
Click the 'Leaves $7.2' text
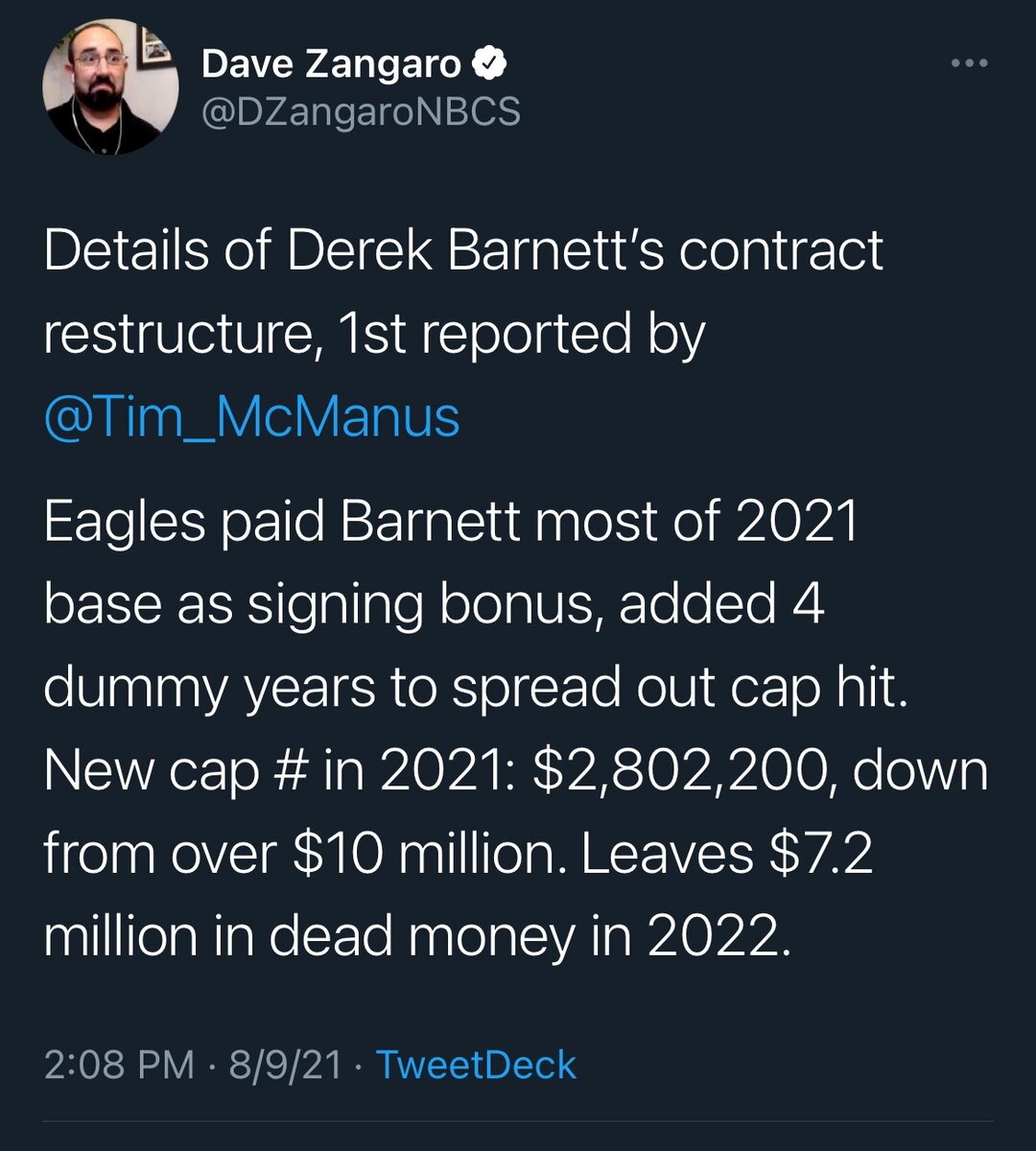pyautogui.click(x=728, y=855)
